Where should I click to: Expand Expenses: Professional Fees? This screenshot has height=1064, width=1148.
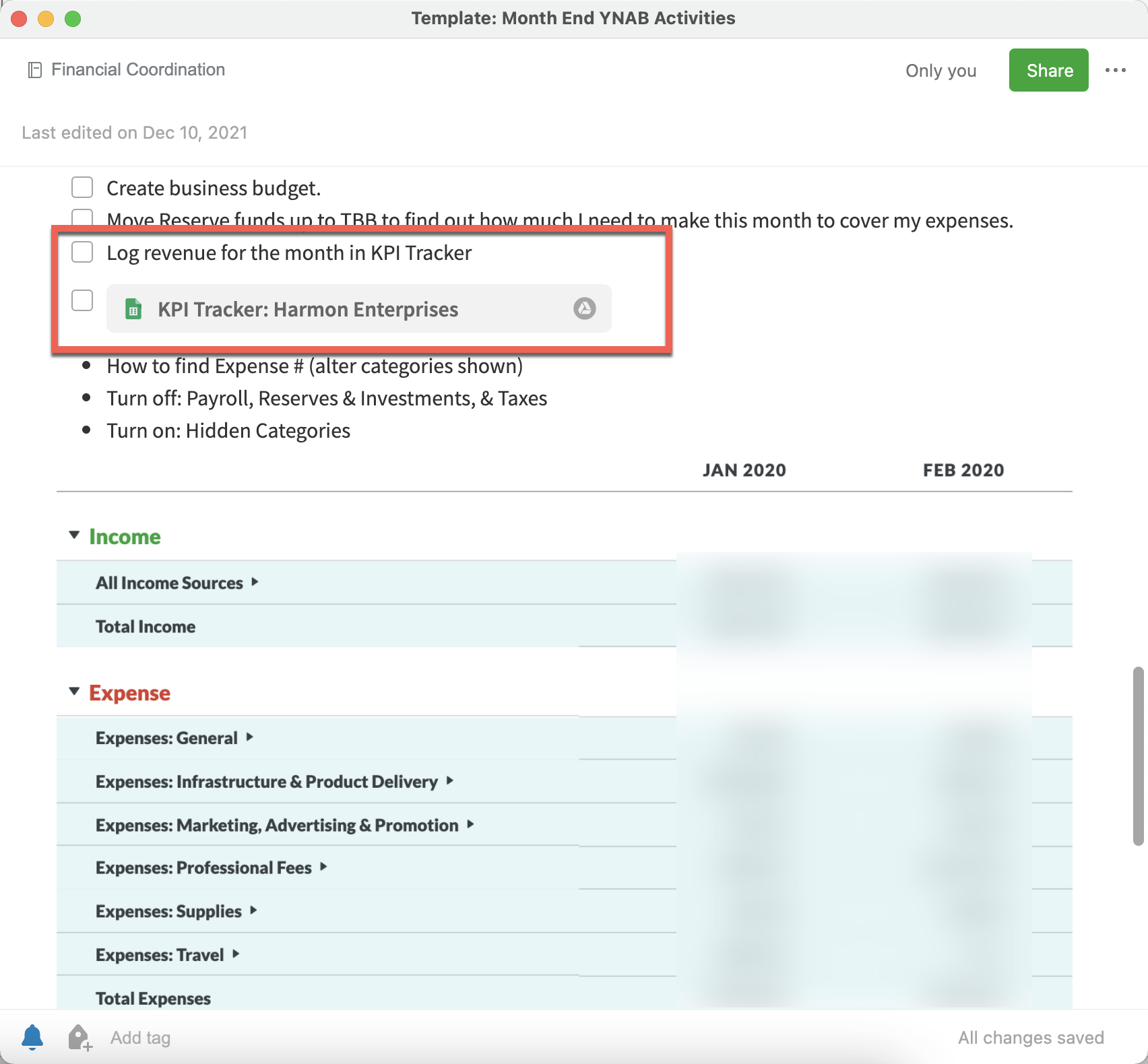tap(325, 867)
